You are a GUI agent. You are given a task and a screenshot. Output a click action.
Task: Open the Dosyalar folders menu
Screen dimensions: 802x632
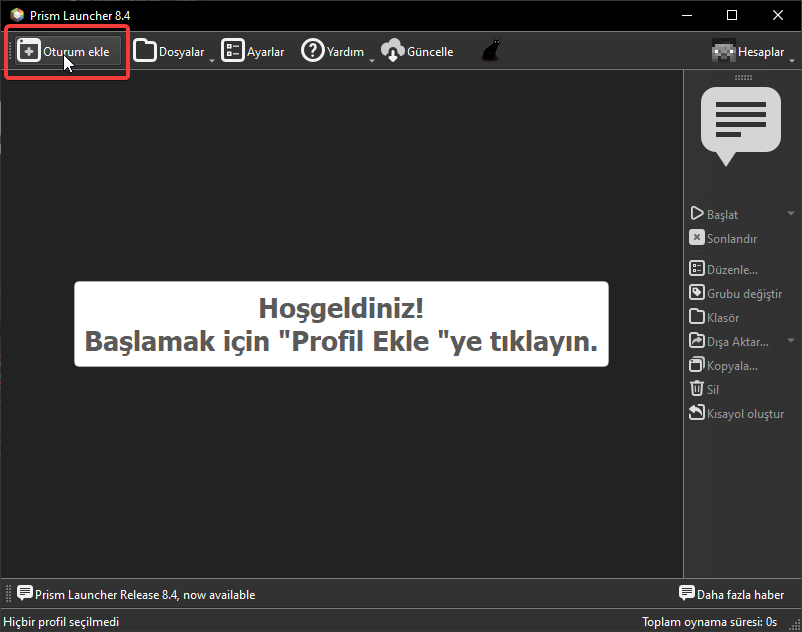pyautogui.click(x=173, y=51)
